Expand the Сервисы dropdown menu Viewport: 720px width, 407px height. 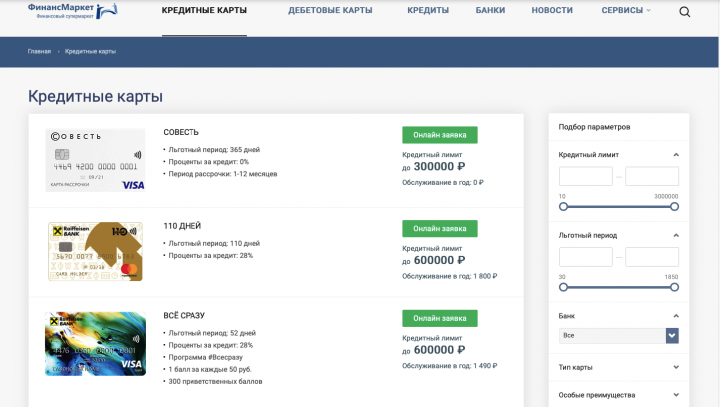[626, 10]
